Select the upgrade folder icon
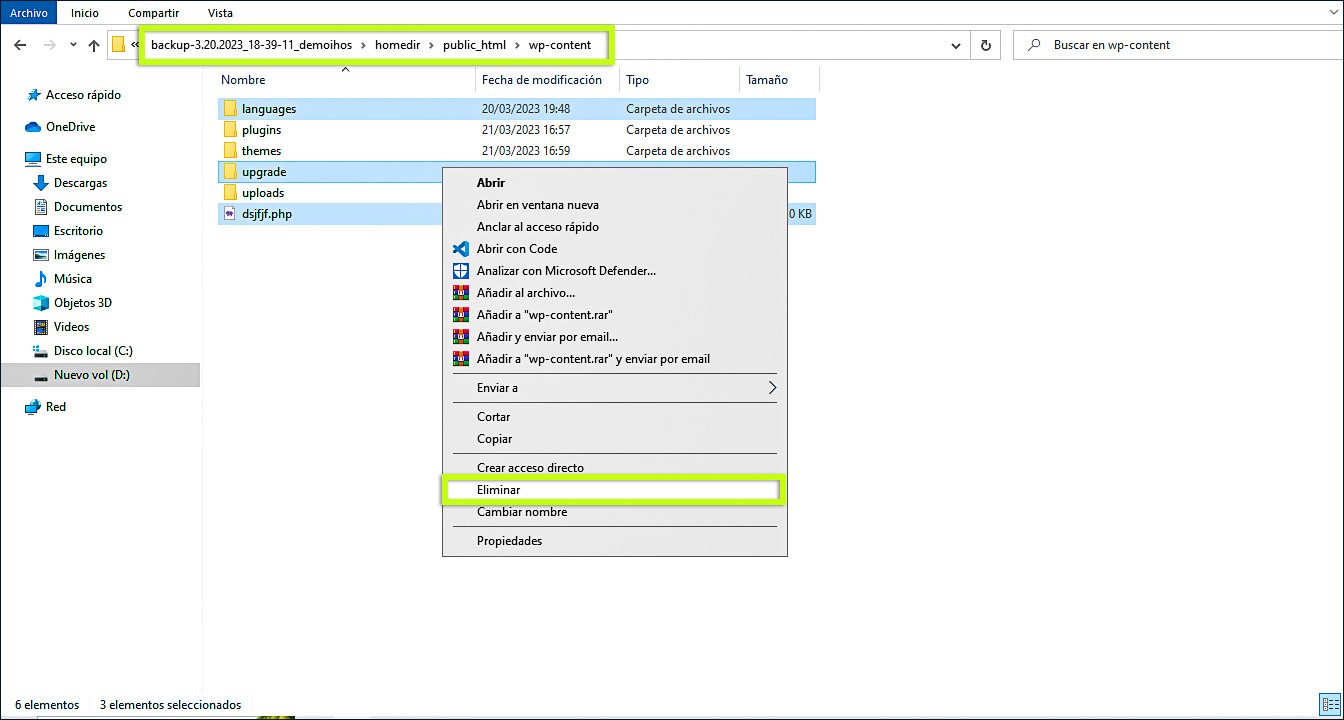 pos(229,171)
